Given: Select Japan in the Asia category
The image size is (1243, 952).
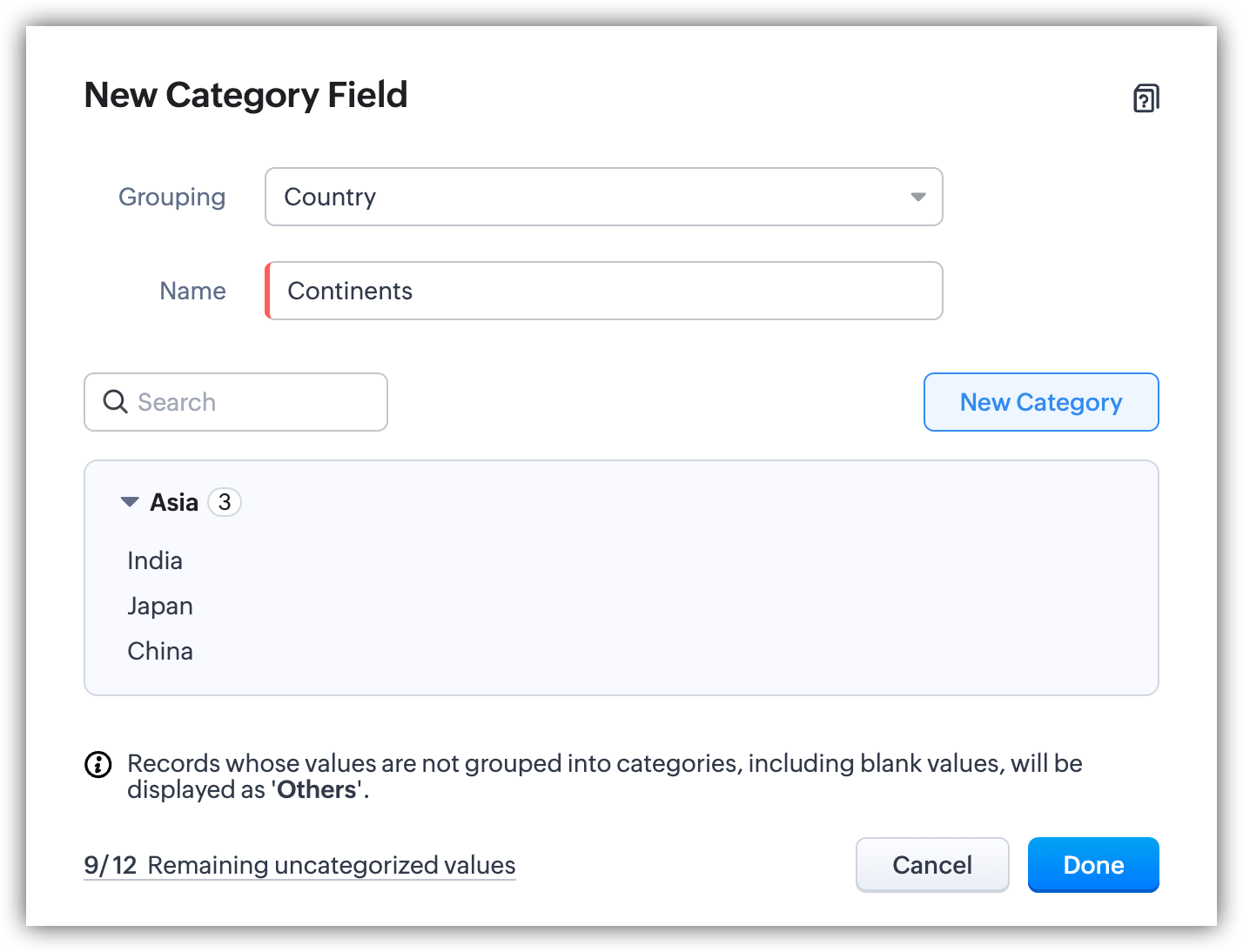Looking at the screenshot, I should 160,606.
